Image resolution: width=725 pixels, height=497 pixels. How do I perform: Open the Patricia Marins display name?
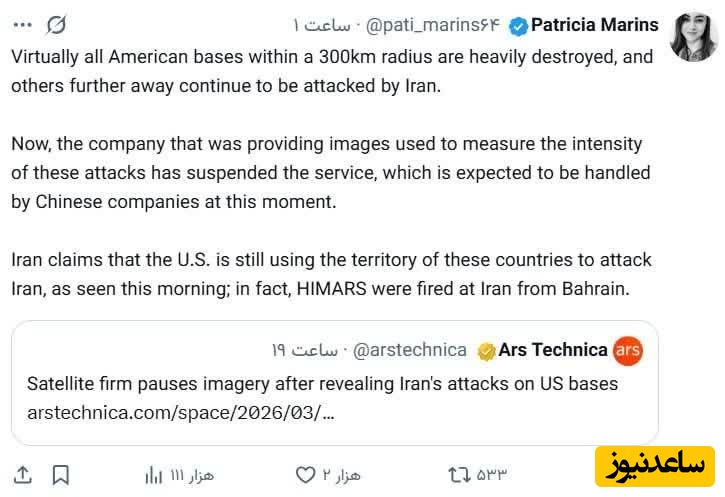595,25
